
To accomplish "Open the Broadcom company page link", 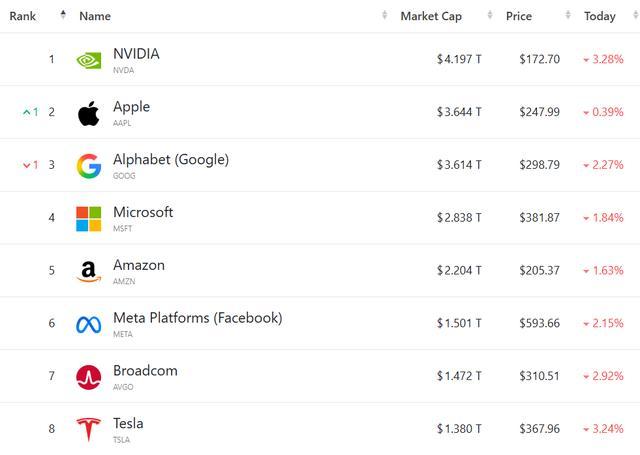I will pos(145,371).
